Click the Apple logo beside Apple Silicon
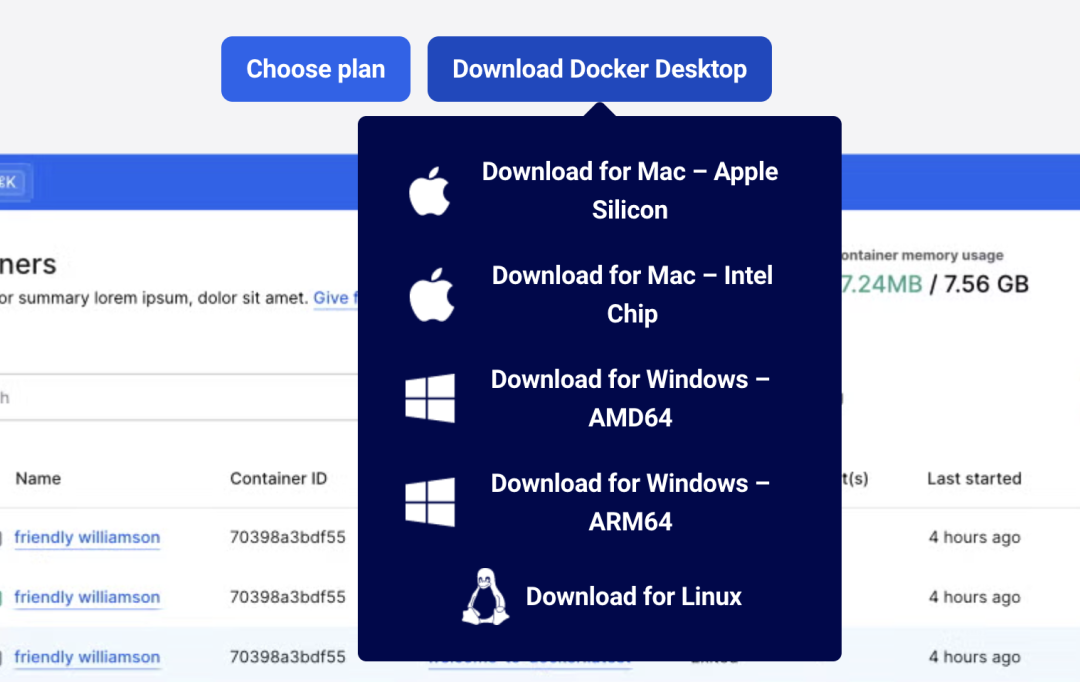Viewport: 1080px width, 682px height. [x=430, y=191]
